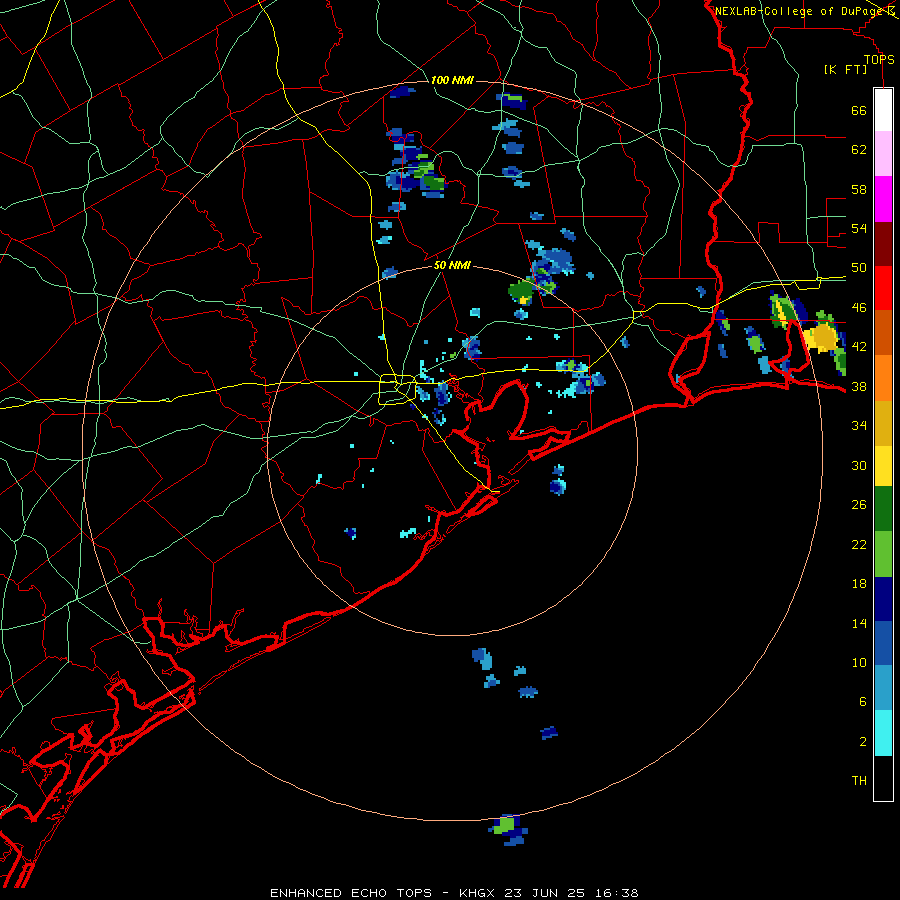The height and width of the screenshot is (900, 900).
Task: Select the gold legend color band
Action: tap(883, 423)
